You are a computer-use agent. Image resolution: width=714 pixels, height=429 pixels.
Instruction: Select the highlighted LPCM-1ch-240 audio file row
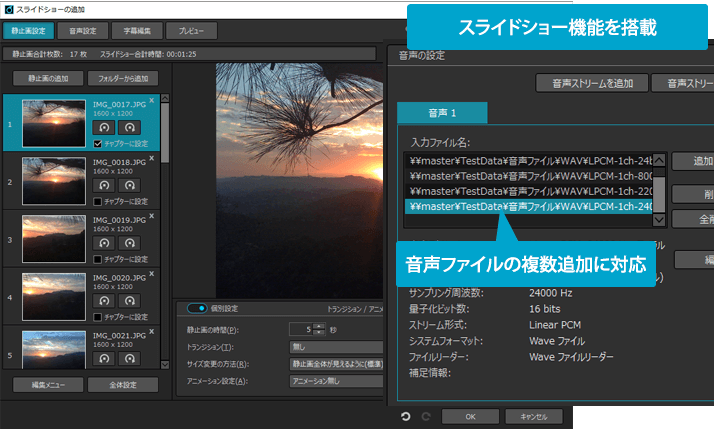point(529,206)
